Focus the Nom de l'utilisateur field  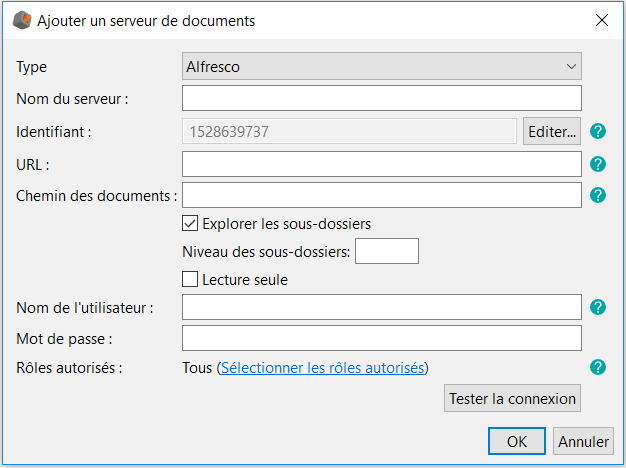point(381,307)
